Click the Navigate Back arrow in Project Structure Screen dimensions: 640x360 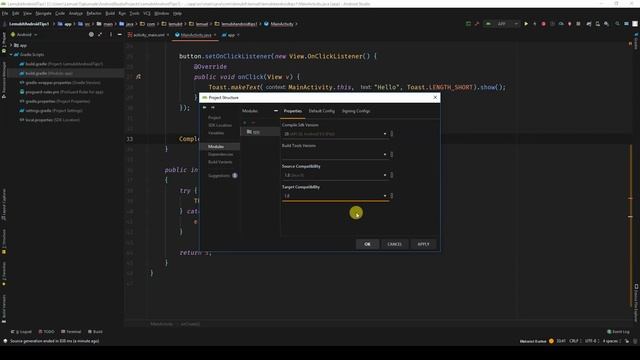point(204,107)
